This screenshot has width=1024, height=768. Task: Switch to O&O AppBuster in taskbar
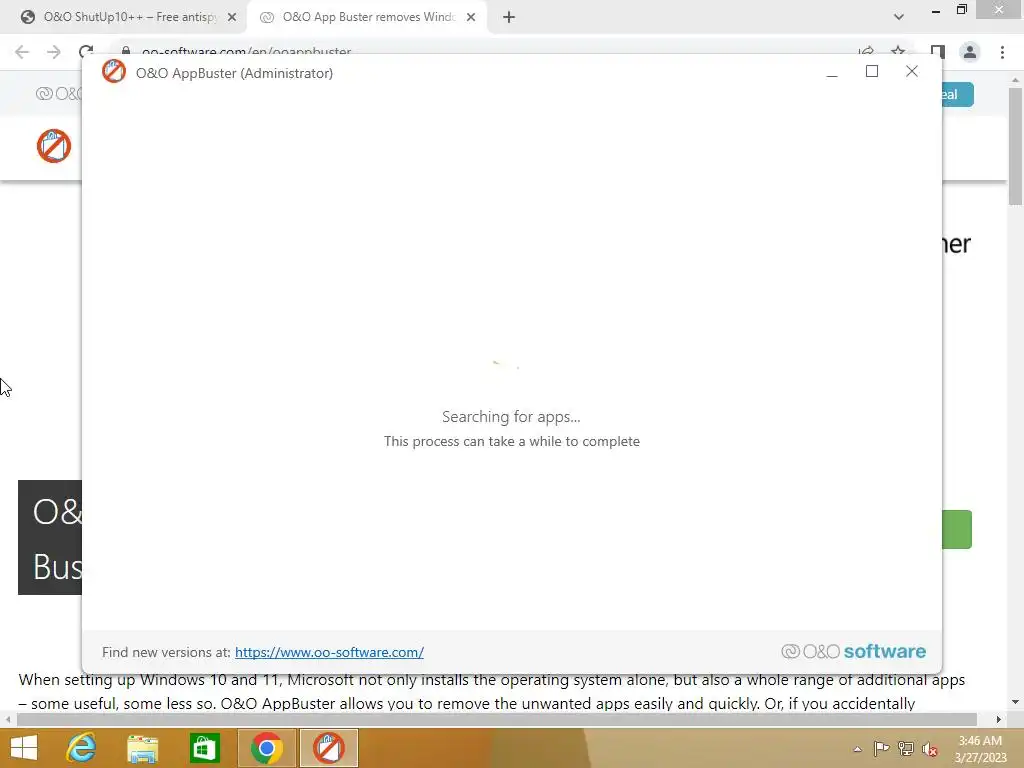[328, 748]
